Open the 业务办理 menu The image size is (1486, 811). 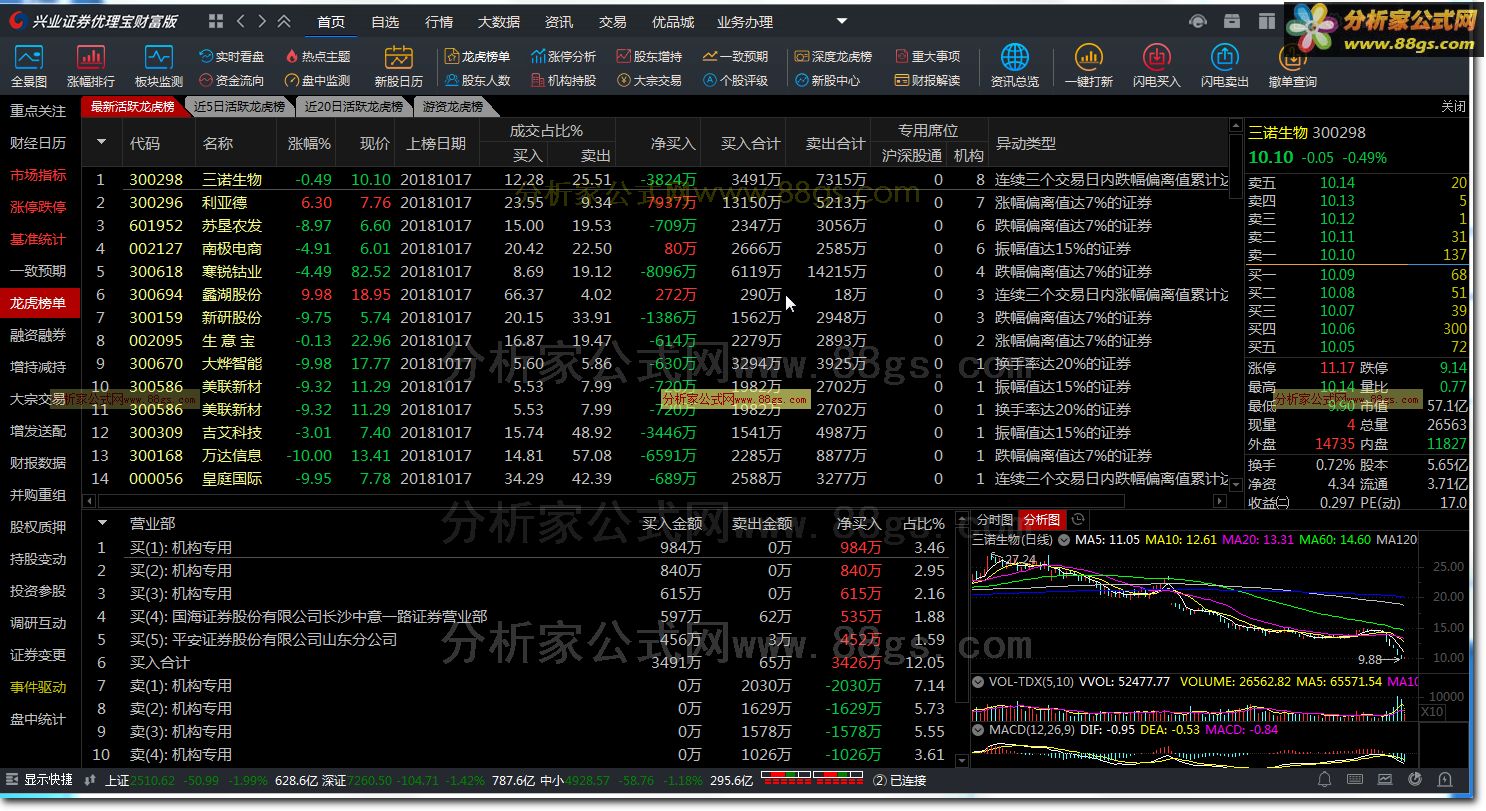tap(745, 21)
